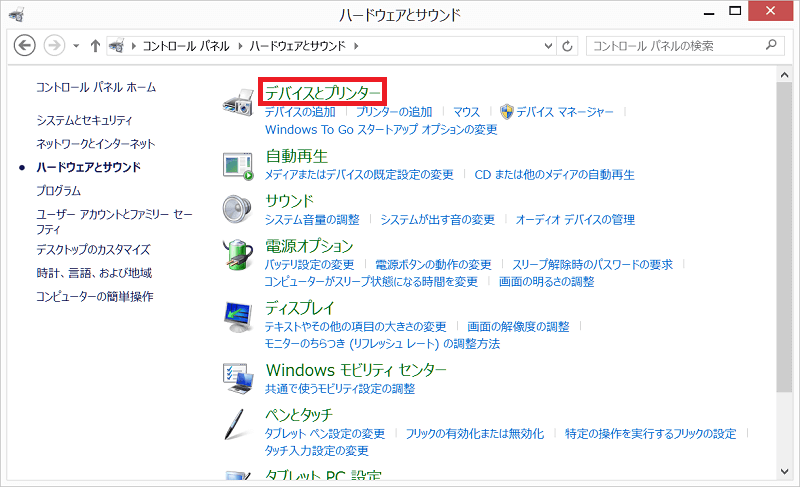The image size is (800, 487).
Task: Go back with the back arrow button
Action: (x=24, y=46)
